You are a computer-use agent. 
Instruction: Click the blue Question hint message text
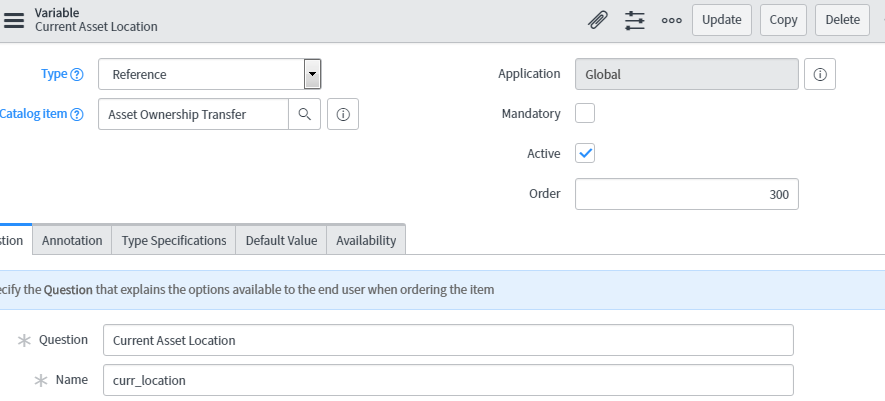(247, 290)
